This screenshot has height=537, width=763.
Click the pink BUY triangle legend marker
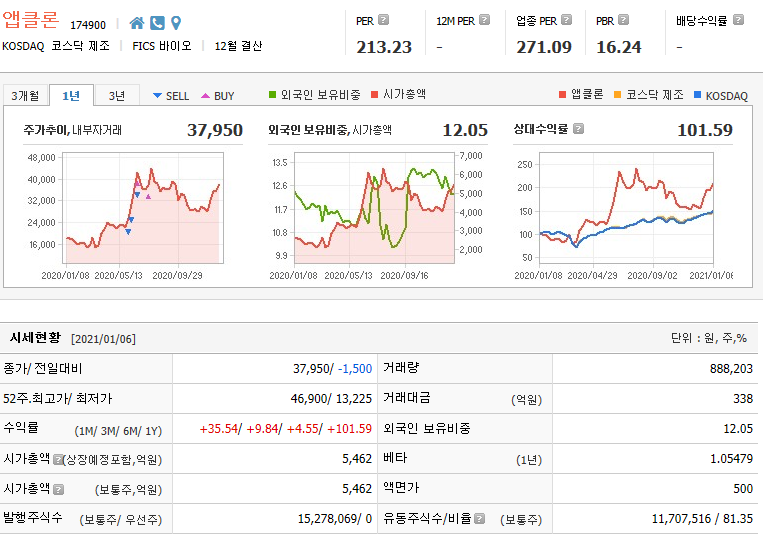tap(205, 96)
